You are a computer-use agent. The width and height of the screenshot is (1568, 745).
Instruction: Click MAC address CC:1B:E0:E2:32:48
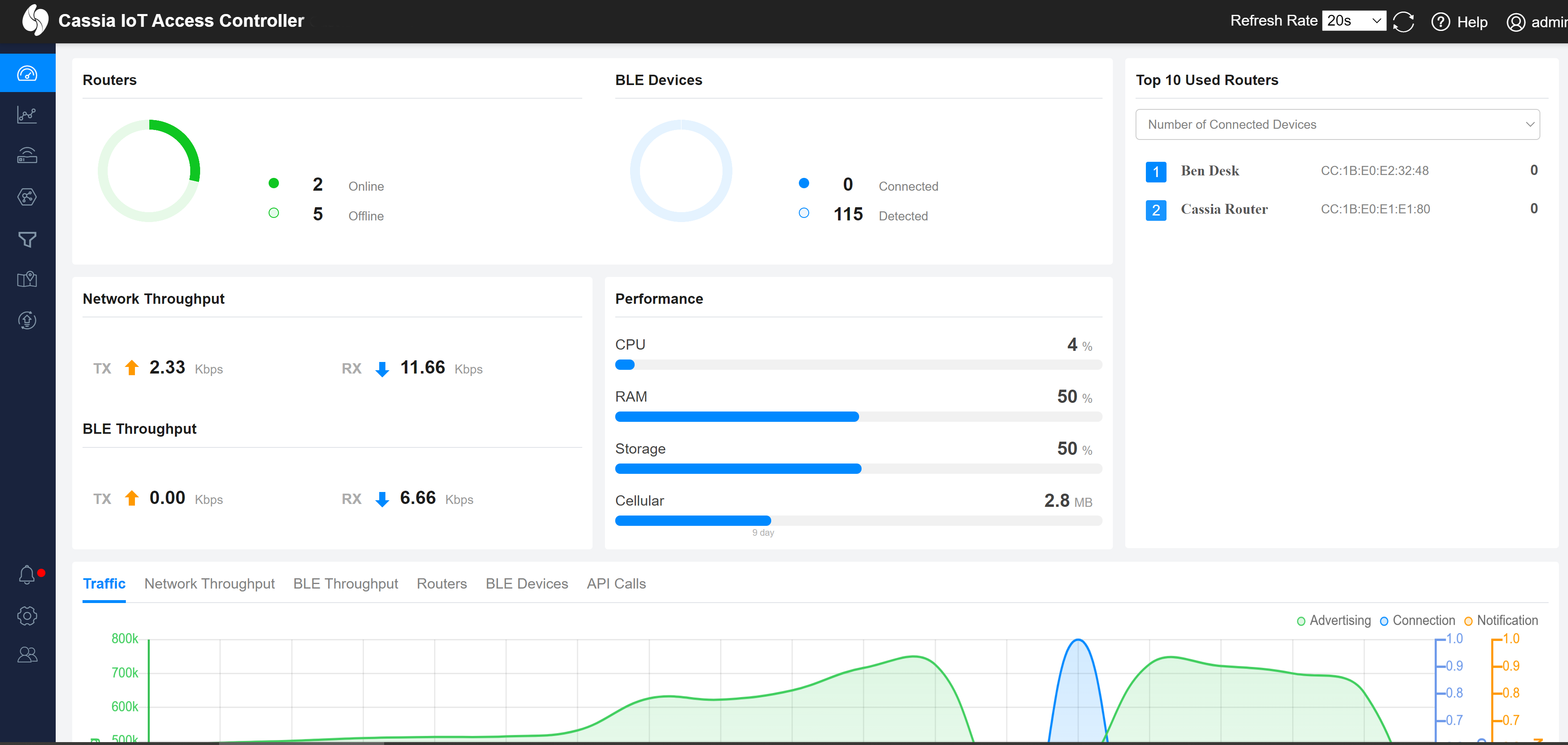coord(1374,171)
